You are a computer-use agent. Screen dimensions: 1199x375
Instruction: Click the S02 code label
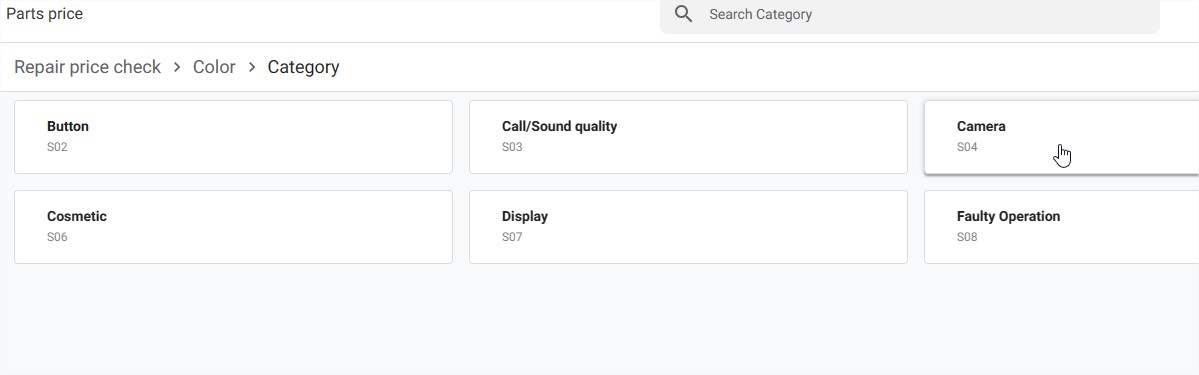(57, 147)
